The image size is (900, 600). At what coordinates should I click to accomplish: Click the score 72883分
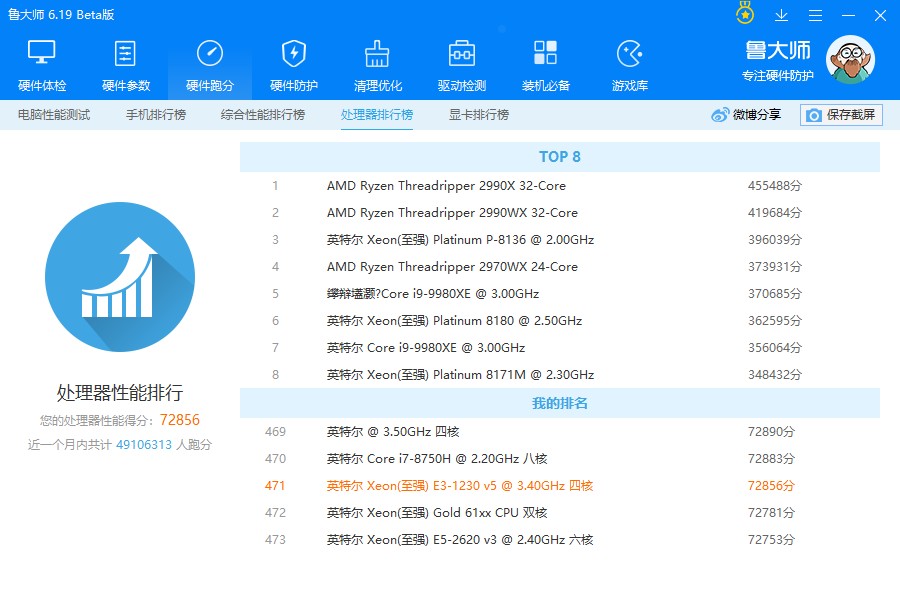pos(771,459)
